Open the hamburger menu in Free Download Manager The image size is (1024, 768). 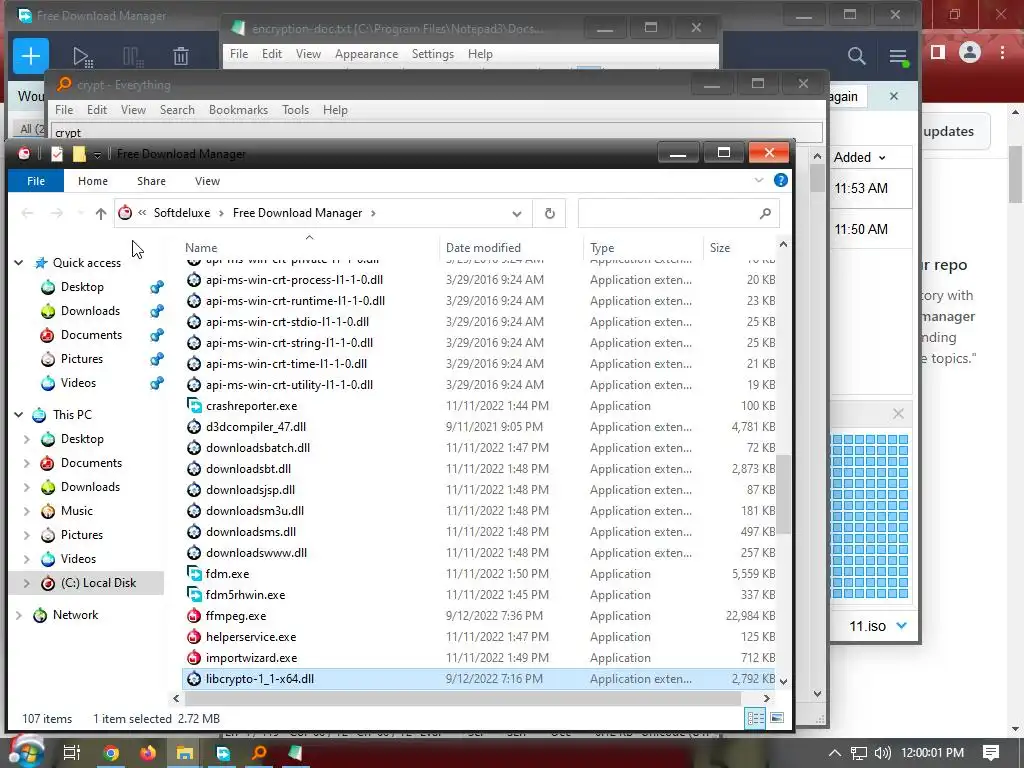(898, 57)
